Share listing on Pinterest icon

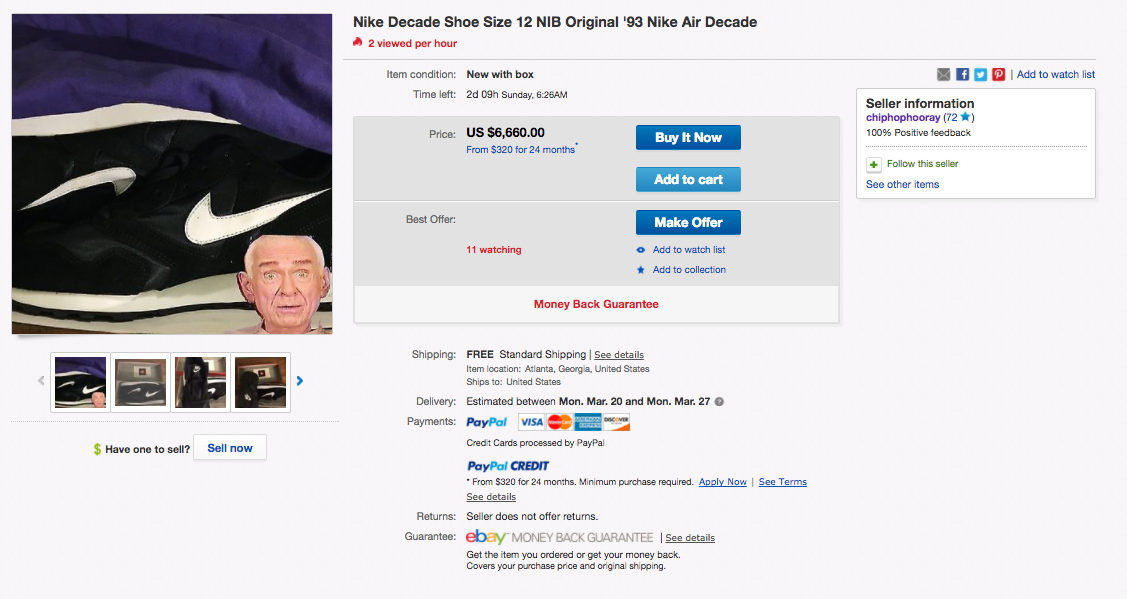coord(998,75)
